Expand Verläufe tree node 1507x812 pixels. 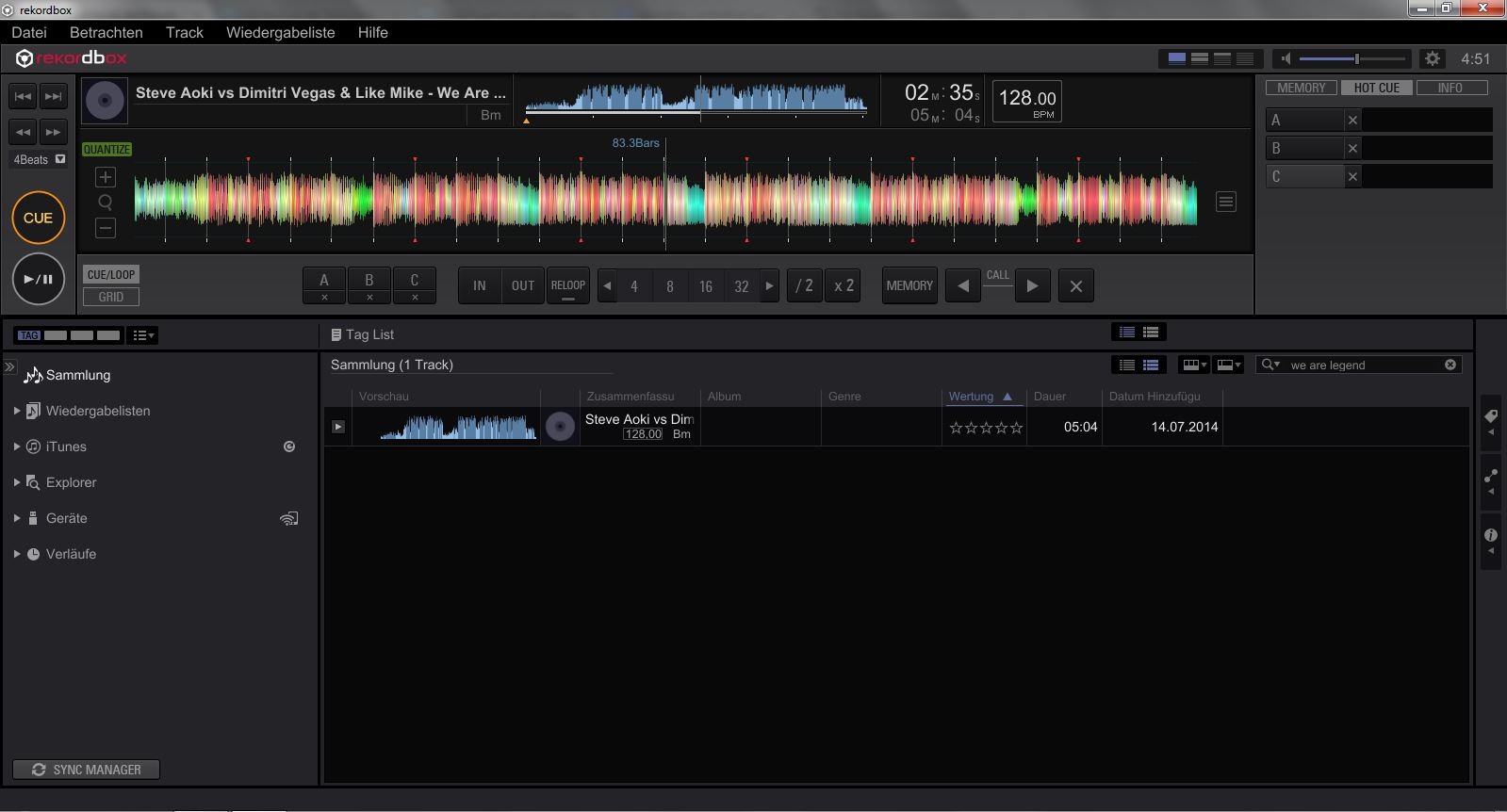pyautogui.click(x=17, y=554)
